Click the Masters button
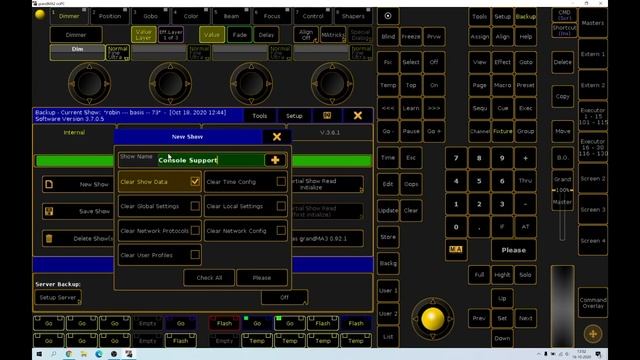Screen dimensions: 640x360 point(593,23)
